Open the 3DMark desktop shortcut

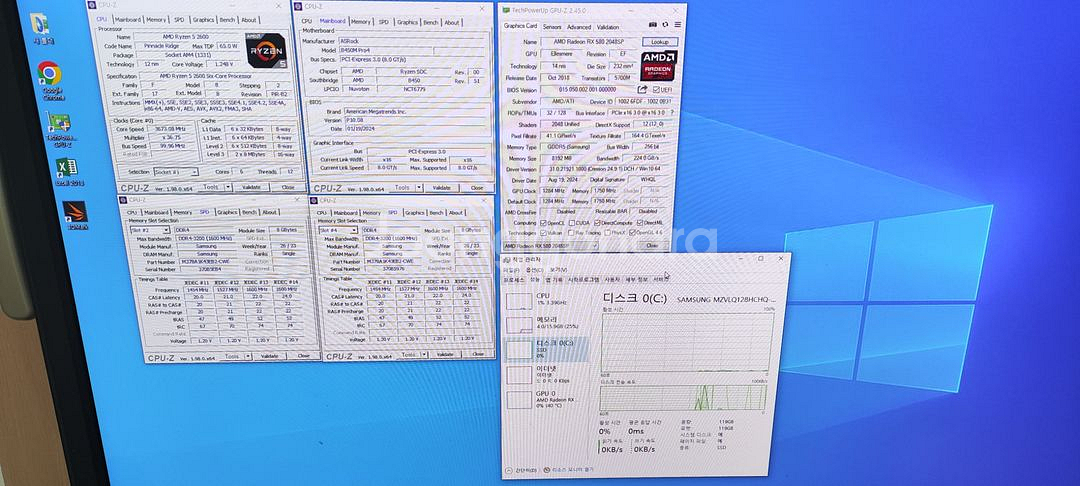[74, 215]
